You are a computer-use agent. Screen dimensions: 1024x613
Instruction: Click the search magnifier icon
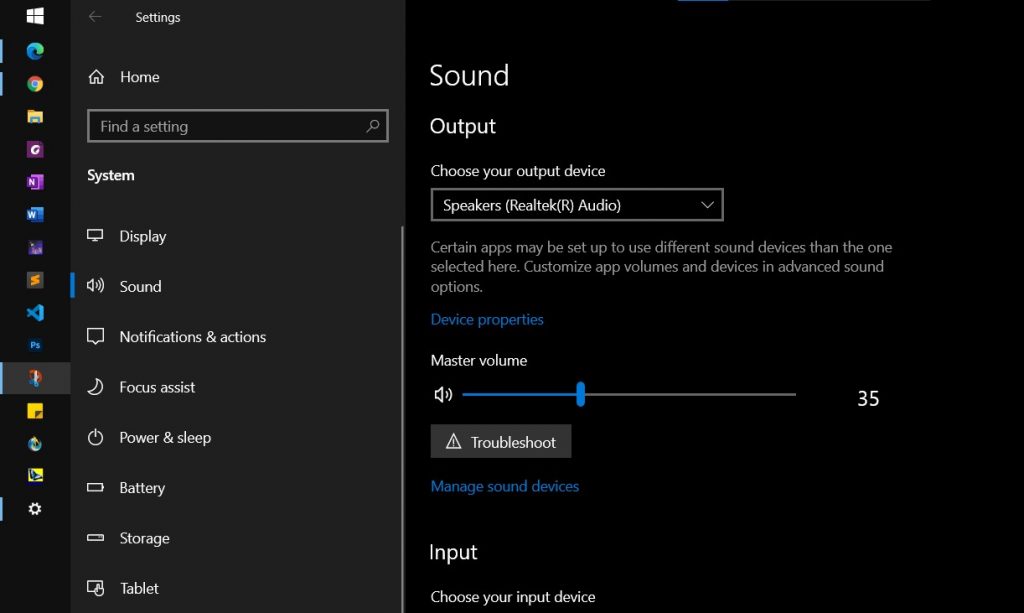[373, 126]
